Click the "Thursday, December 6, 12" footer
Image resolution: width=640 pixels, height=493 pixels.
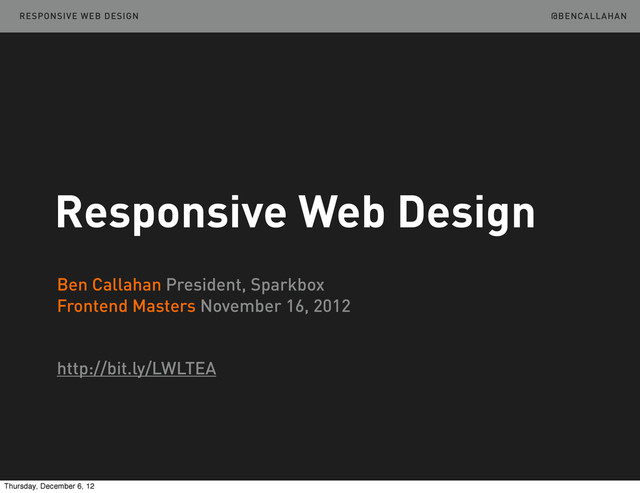point(49,486)
